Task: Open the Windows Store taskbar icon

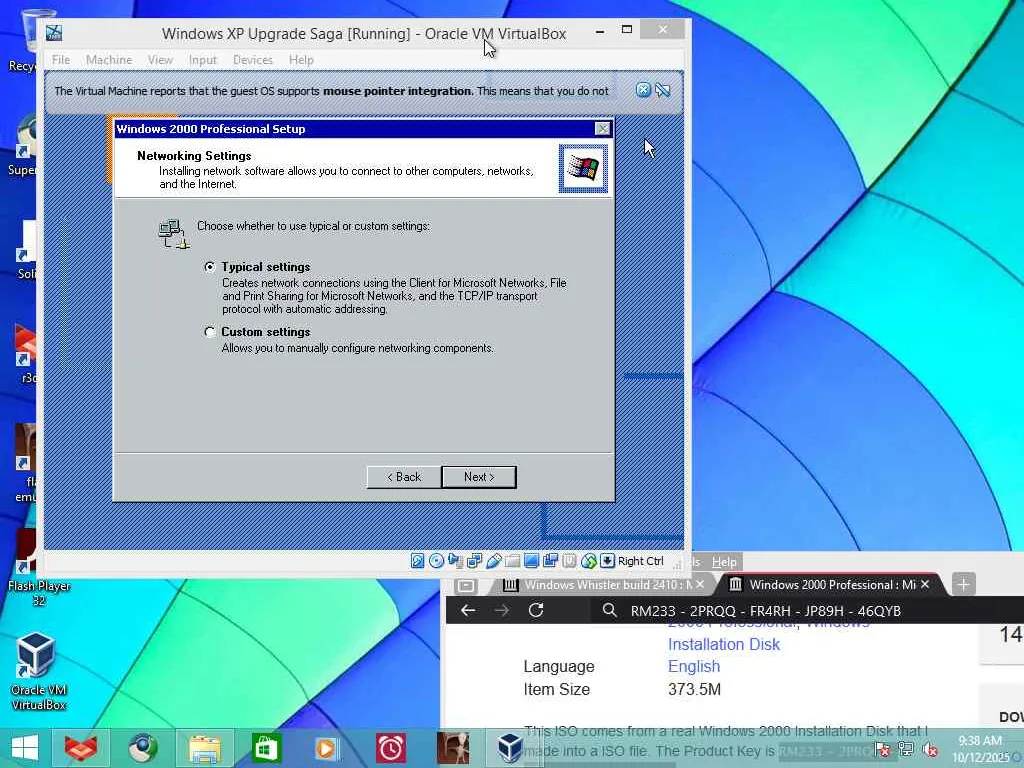Action: pyautogui.click(x=266, y=747)
